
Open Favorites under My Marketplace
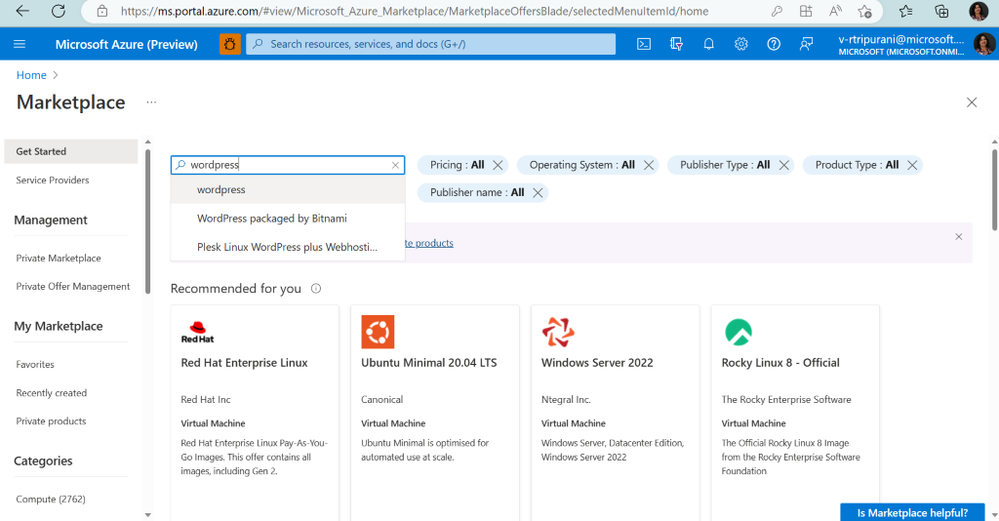[35, 364]
